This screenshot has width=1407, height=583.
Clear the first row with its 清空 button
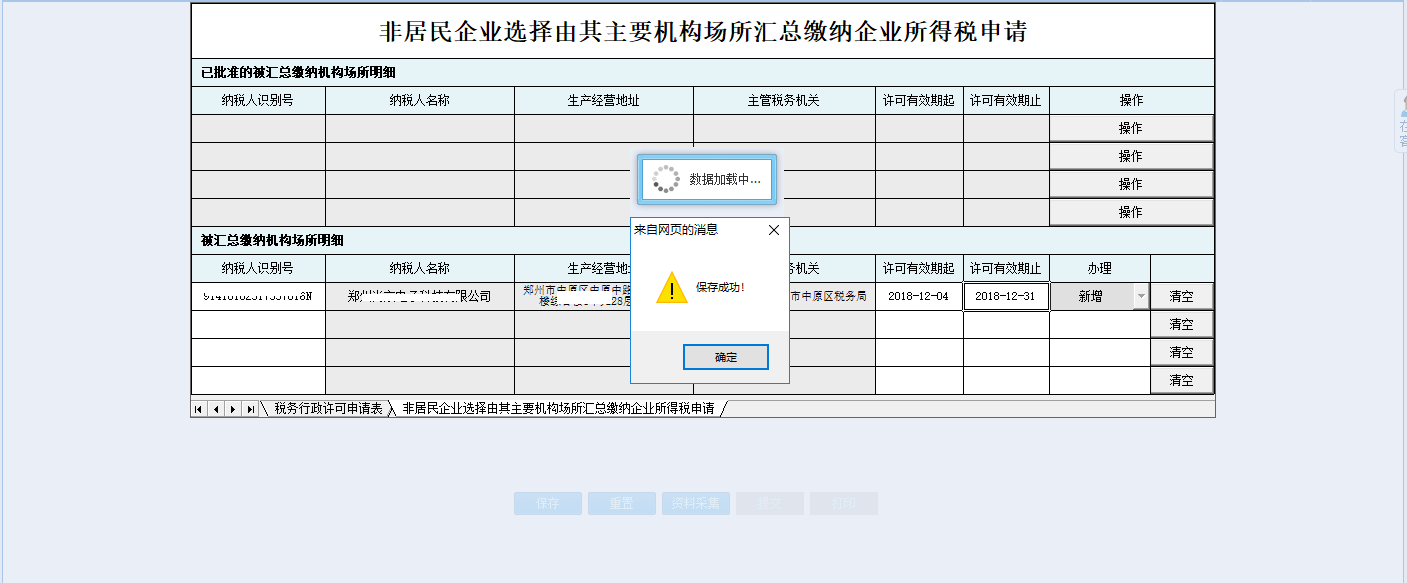(1183, 296)
